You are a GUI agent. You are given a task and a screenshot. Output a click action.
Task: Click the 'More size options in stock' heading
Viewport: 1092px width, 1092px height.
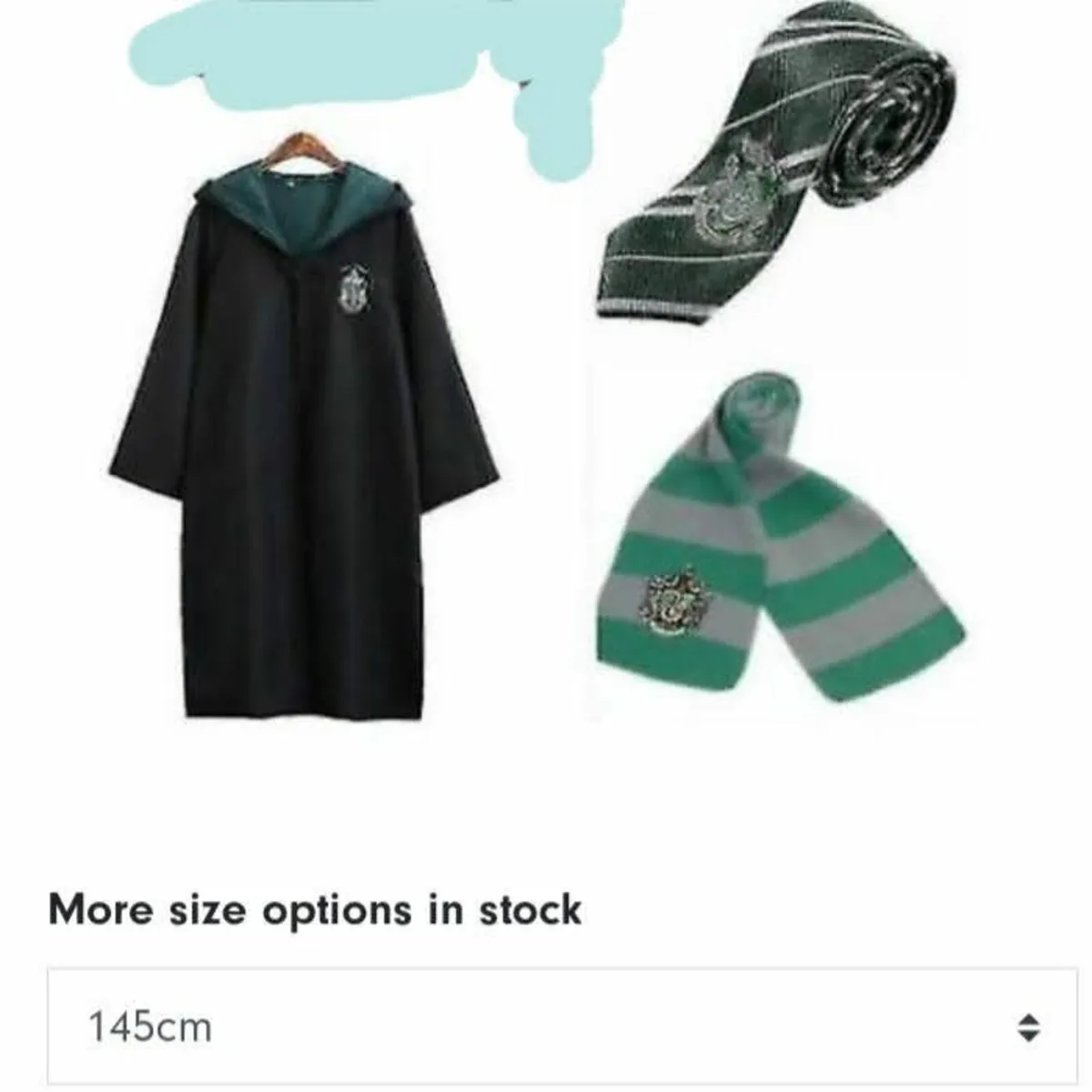tap(315, 910)
